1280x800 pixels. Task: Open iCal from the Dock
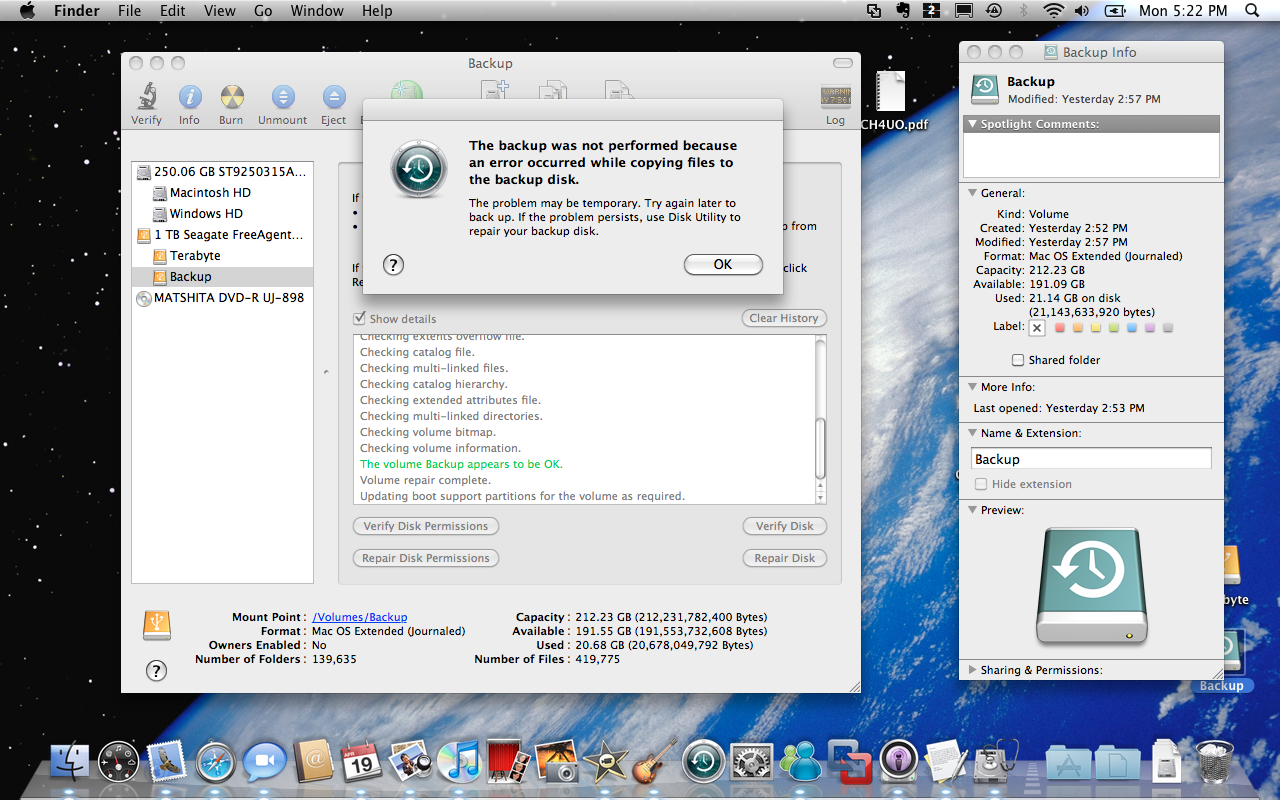[x=362, y=762]
